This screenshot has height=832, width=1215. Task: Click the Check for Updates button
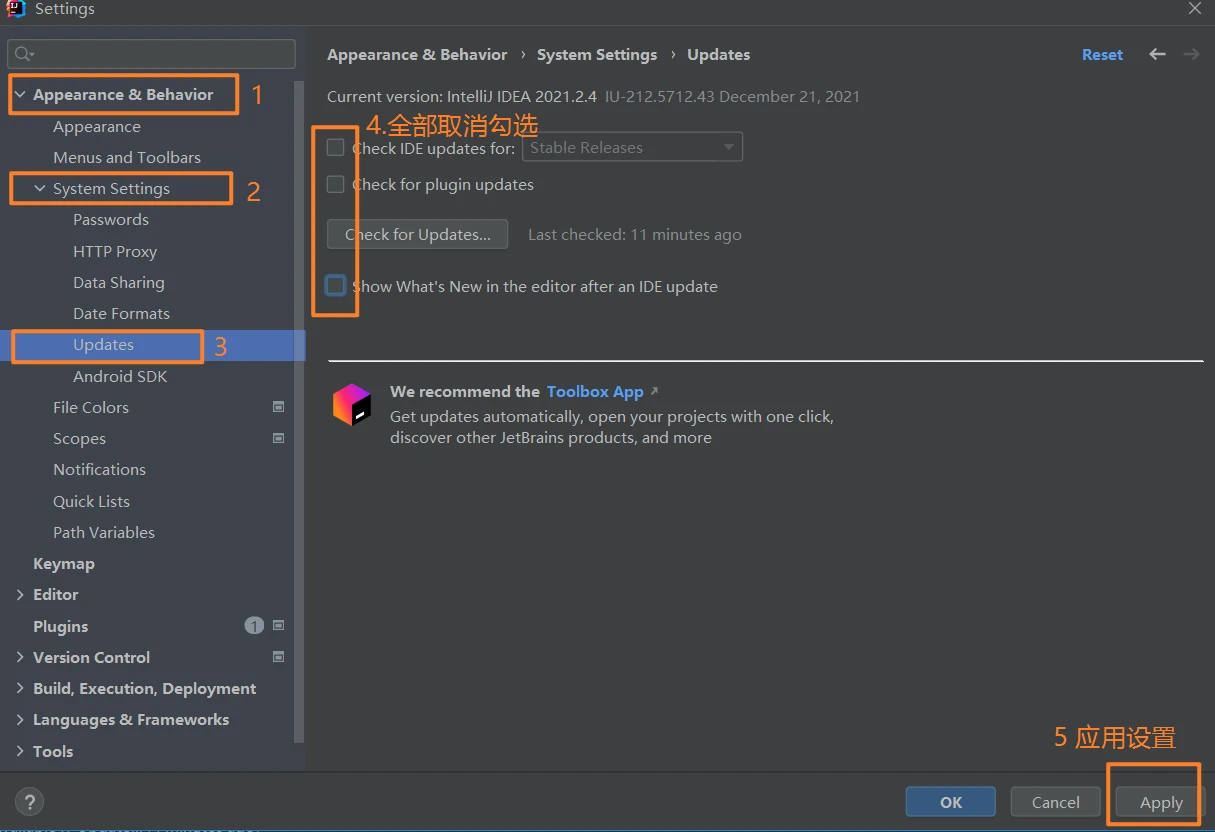(418, 235)
